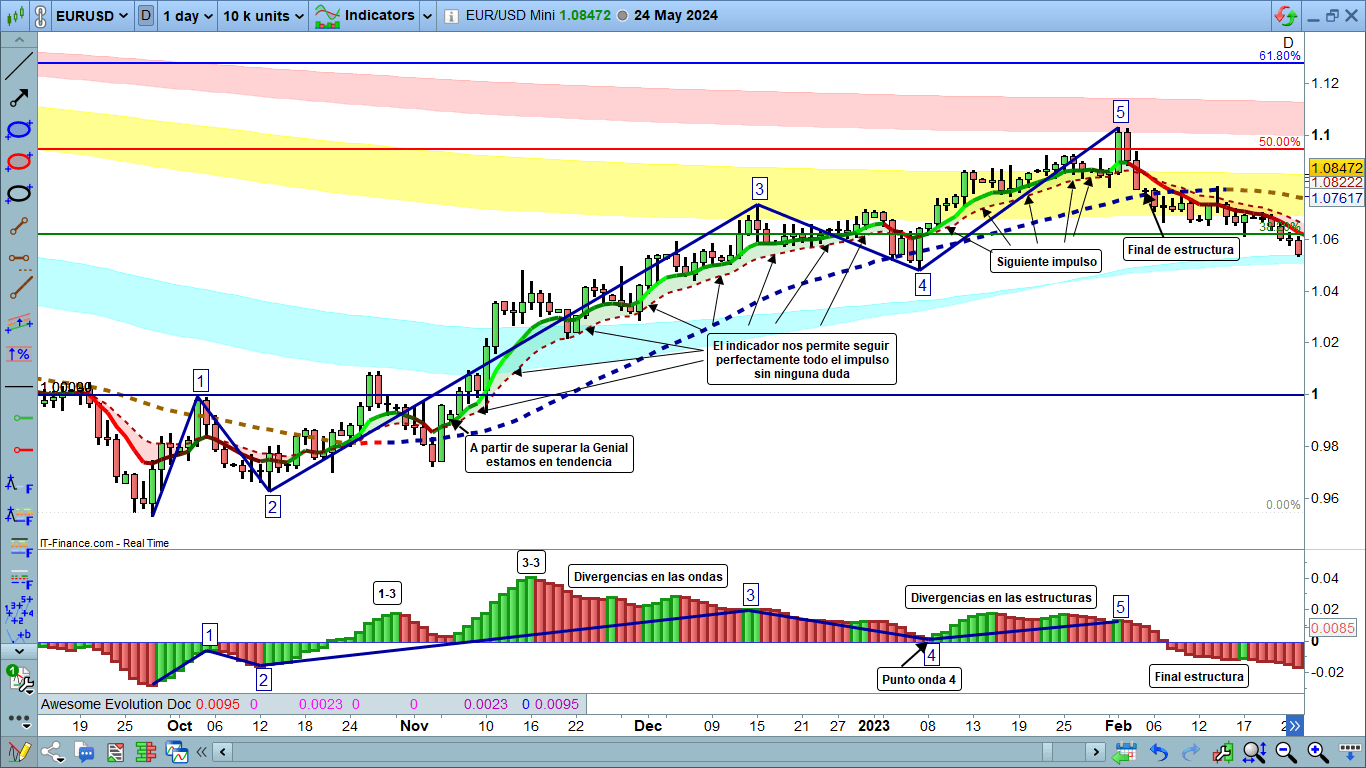This screenshot has height=768, width=1366.
Task: Click the EUR/USD Mini info button
Action: point(452,16)
